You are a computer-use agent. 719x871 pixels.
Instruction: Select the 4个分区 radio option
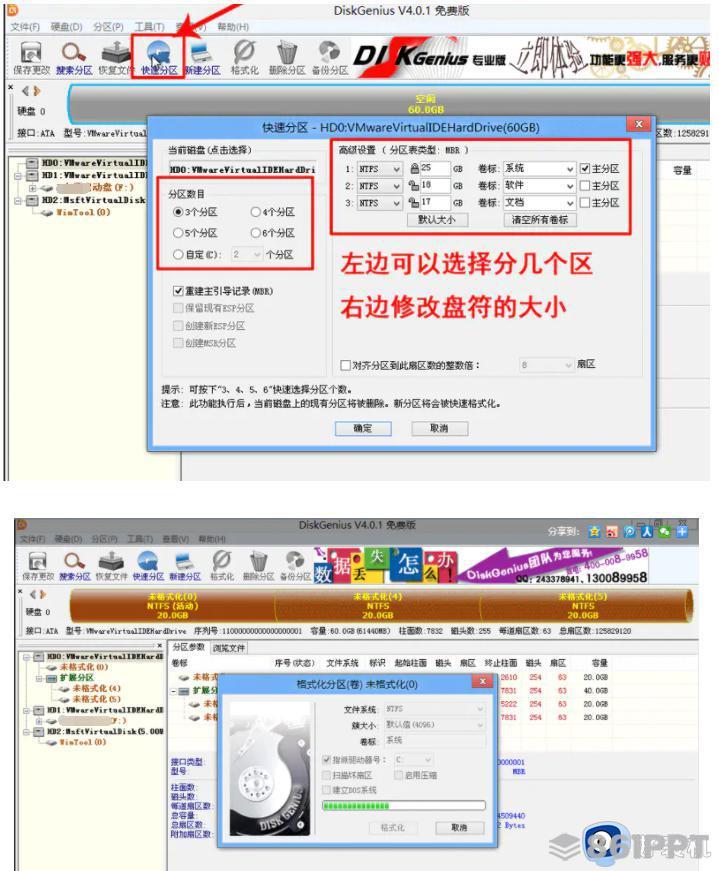point(255,212)
